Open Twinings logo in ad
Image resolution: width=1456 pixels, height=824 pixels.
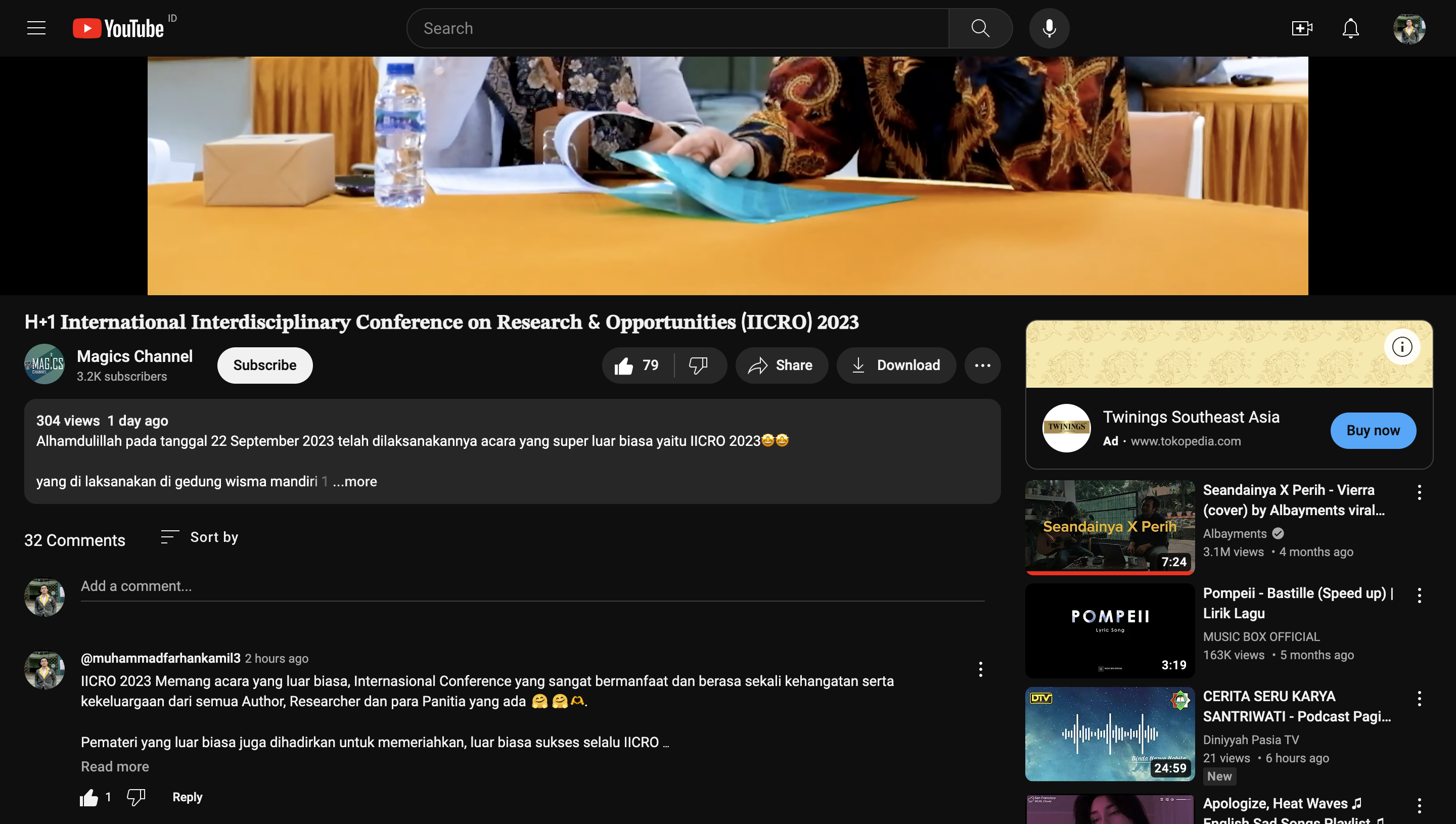coord(1066,428)
